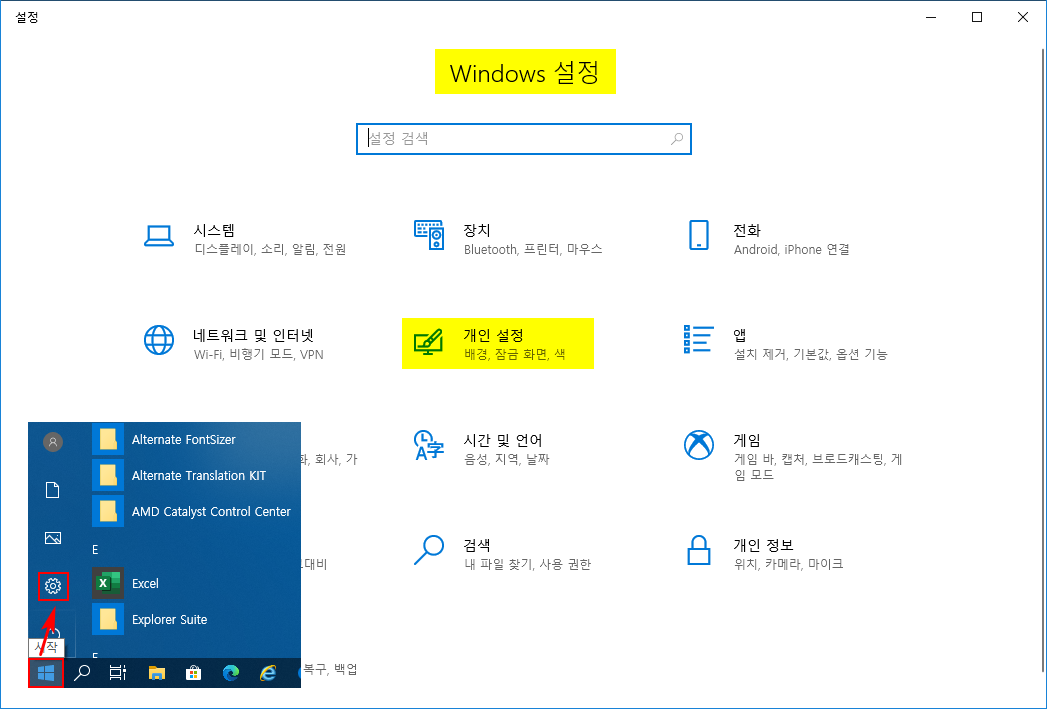Click the Alternate FontSizer folder icon

point(108,439)
